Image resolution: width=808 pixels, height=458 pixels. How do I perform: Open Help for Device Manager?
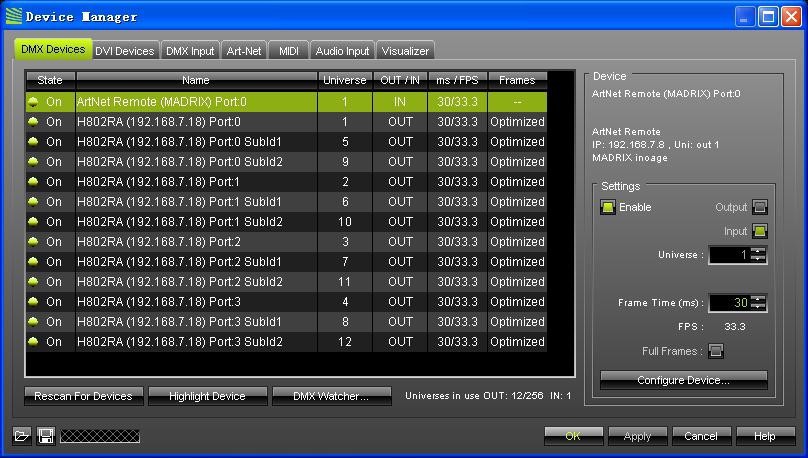tap(765, 436)
